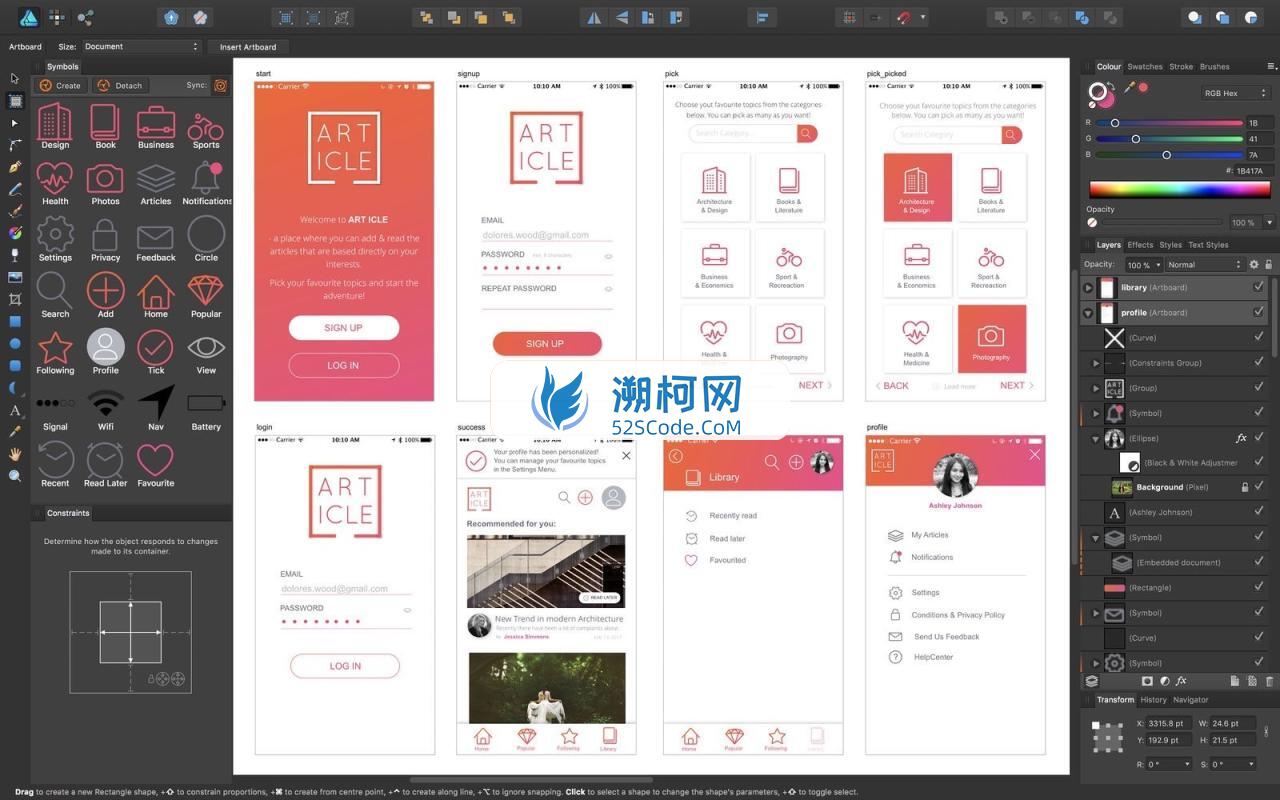Select the Ellipse shape tool

(x=15, y=344)
